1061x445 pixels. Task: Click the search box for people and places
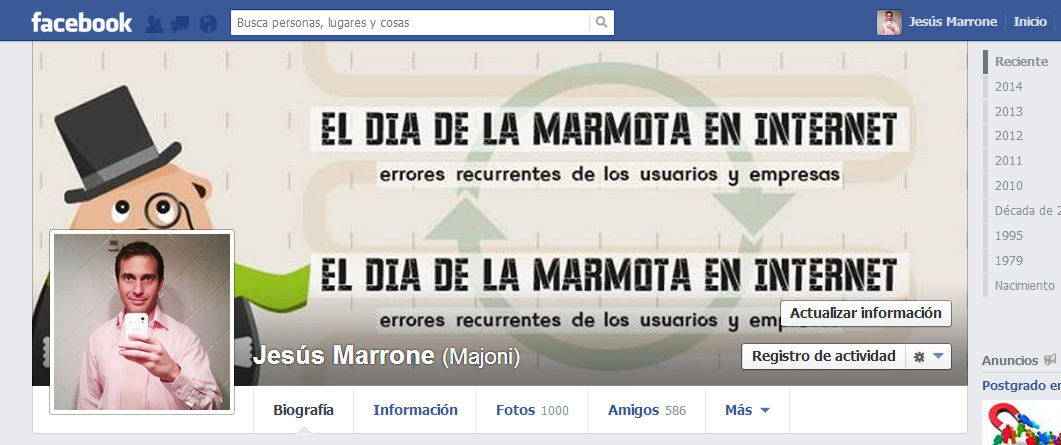pyautogui.click(x=410, y=22)
